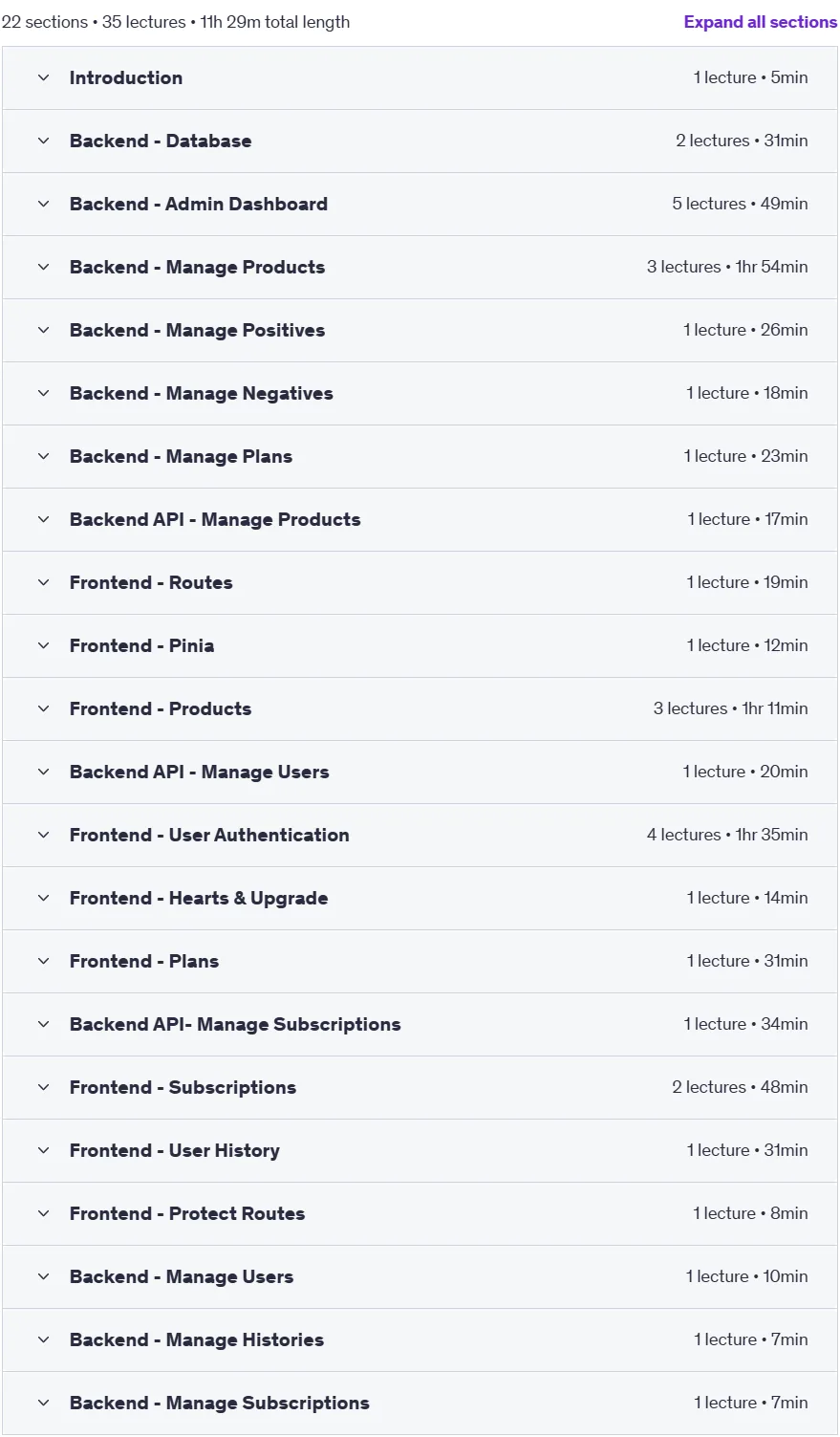Expand the Introduction section chevron
The width and height of the screenshot is (840, 1437).
click(x=43, y=77)
